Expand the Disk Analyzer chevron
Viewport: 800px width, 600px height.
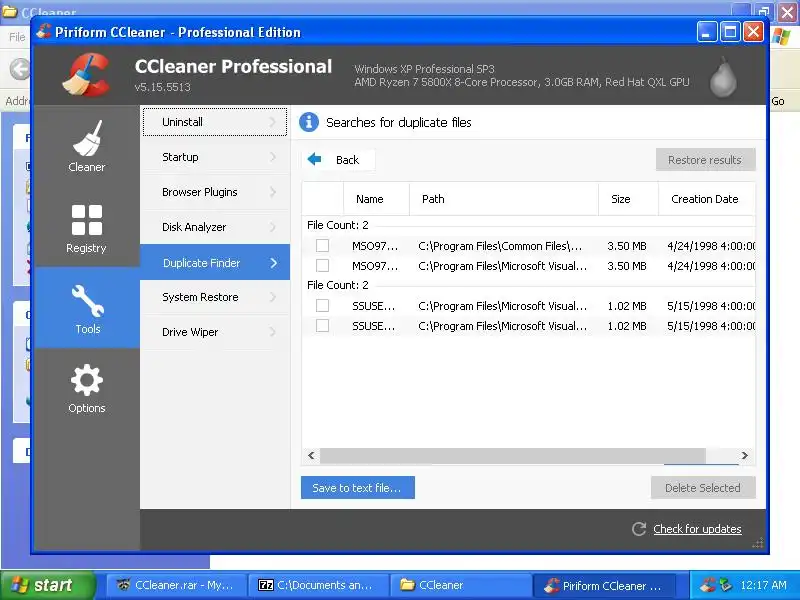click(x=272, y=227)
